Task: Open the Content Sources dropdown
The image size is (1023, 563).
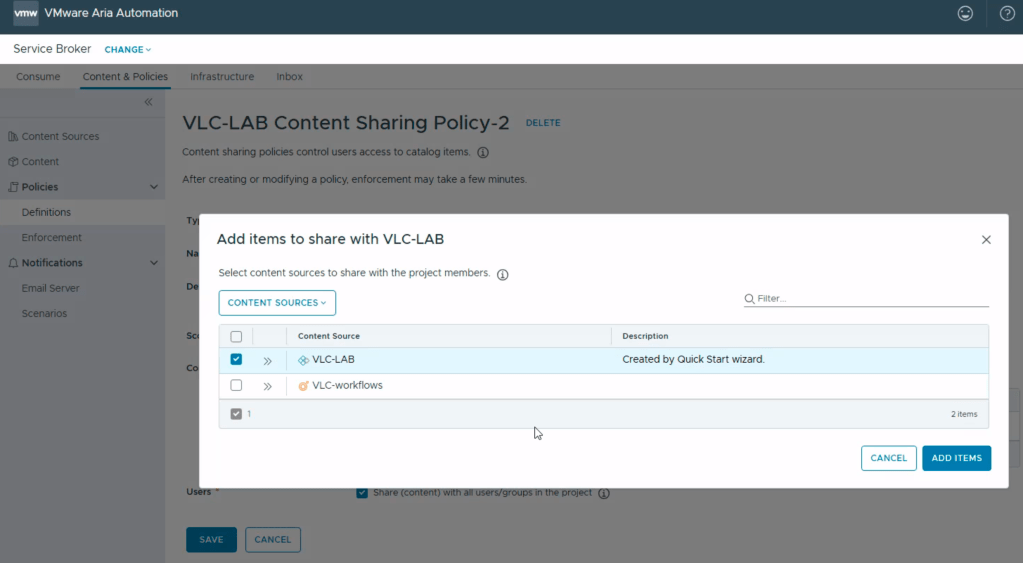Action: tap(277, 303)
